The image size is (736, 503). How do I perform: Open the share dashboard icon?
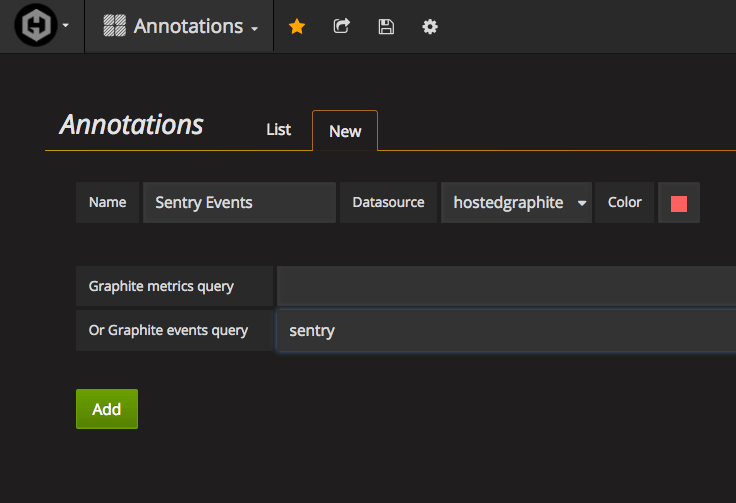click(x=342, y=27)
